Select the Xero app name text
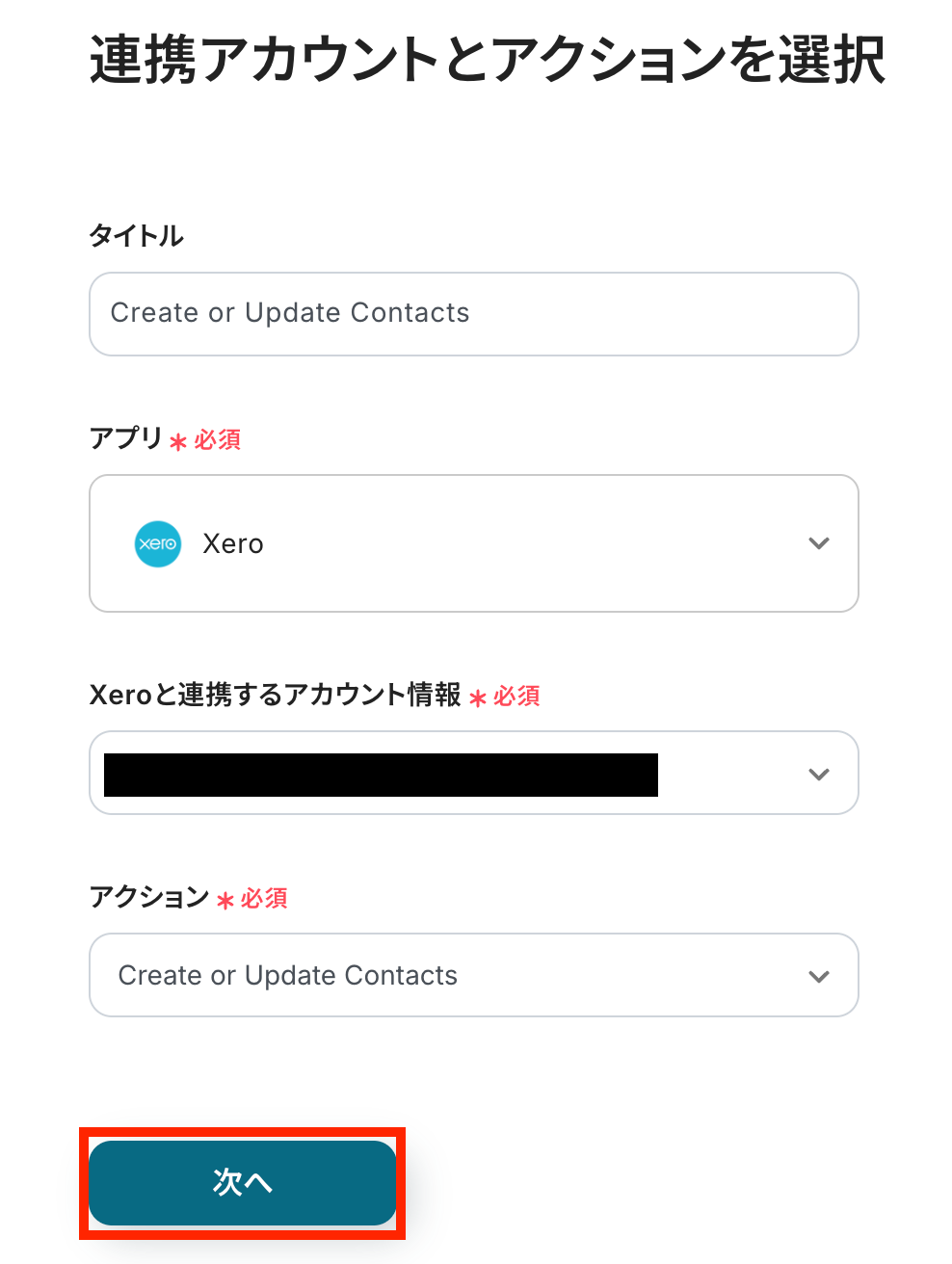Viewport: 952px width, 1264px height. pyautogui.click(x=233, y=544)
